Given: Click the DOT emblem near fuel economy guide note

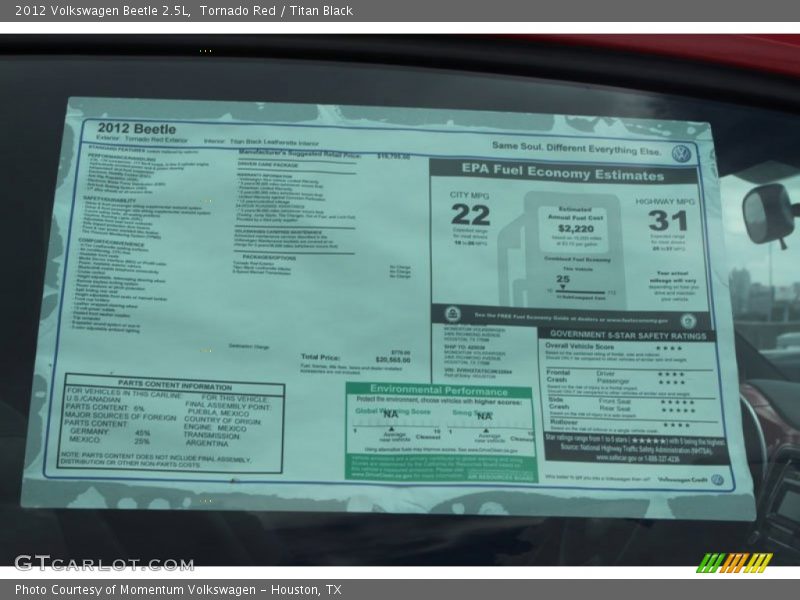Looking at the screenshot, I should [x=453, y=314].
